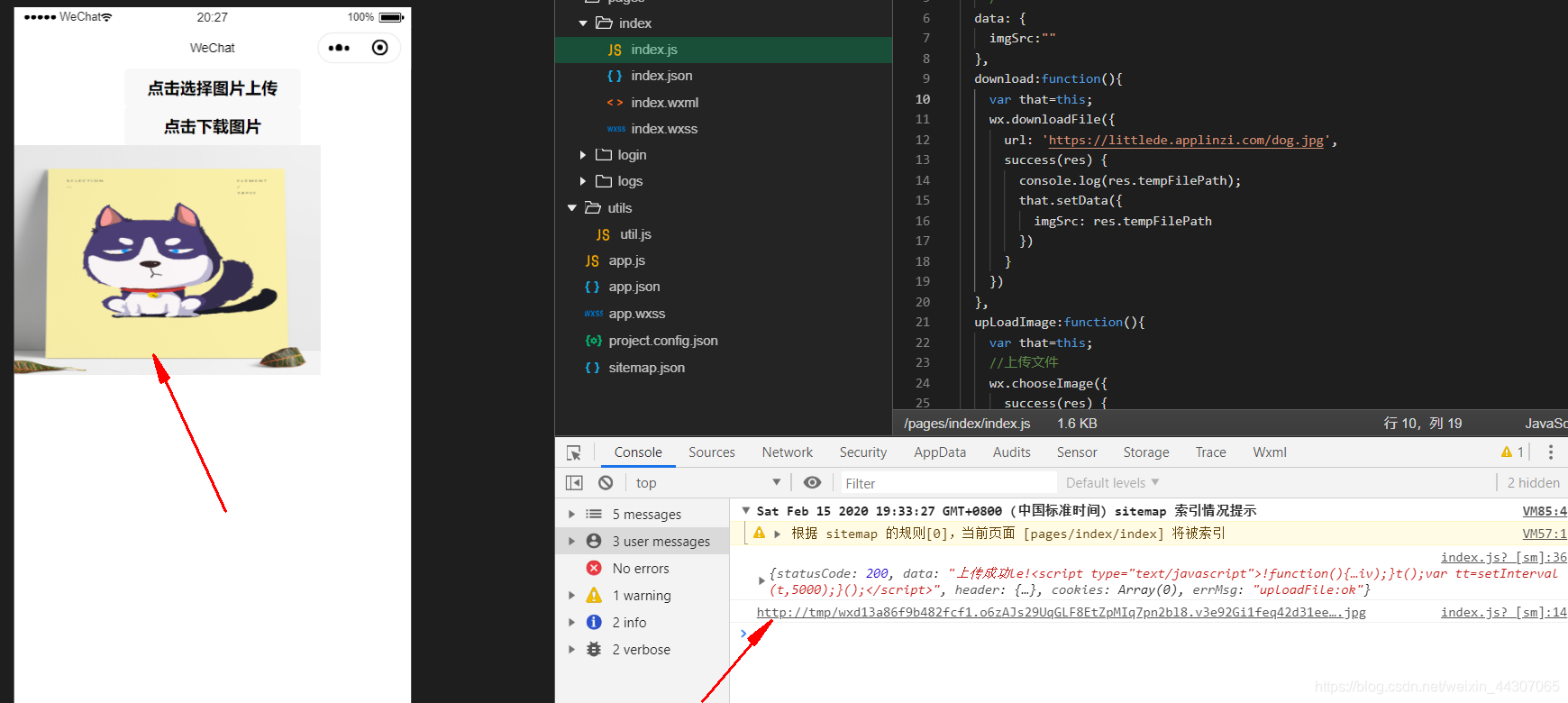Switch to the Console tab
This screenshot has width=1568, height=703.
(x=638, y=452)
